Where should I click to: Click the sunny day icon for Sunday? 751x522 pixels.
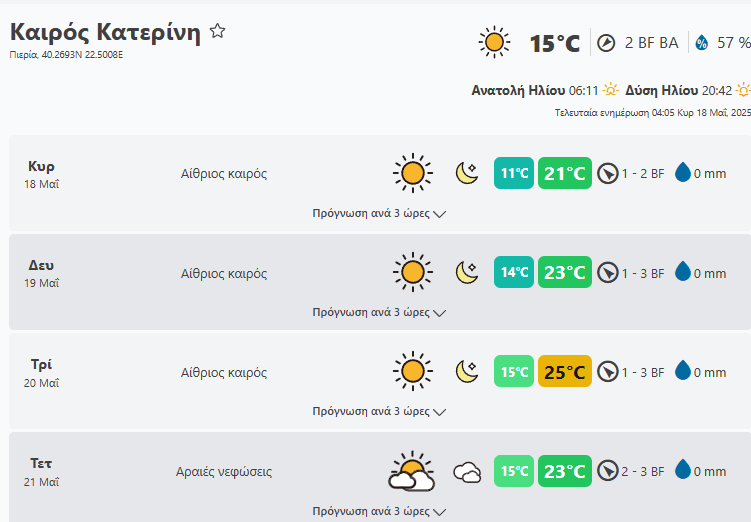(x=411, y=174)
